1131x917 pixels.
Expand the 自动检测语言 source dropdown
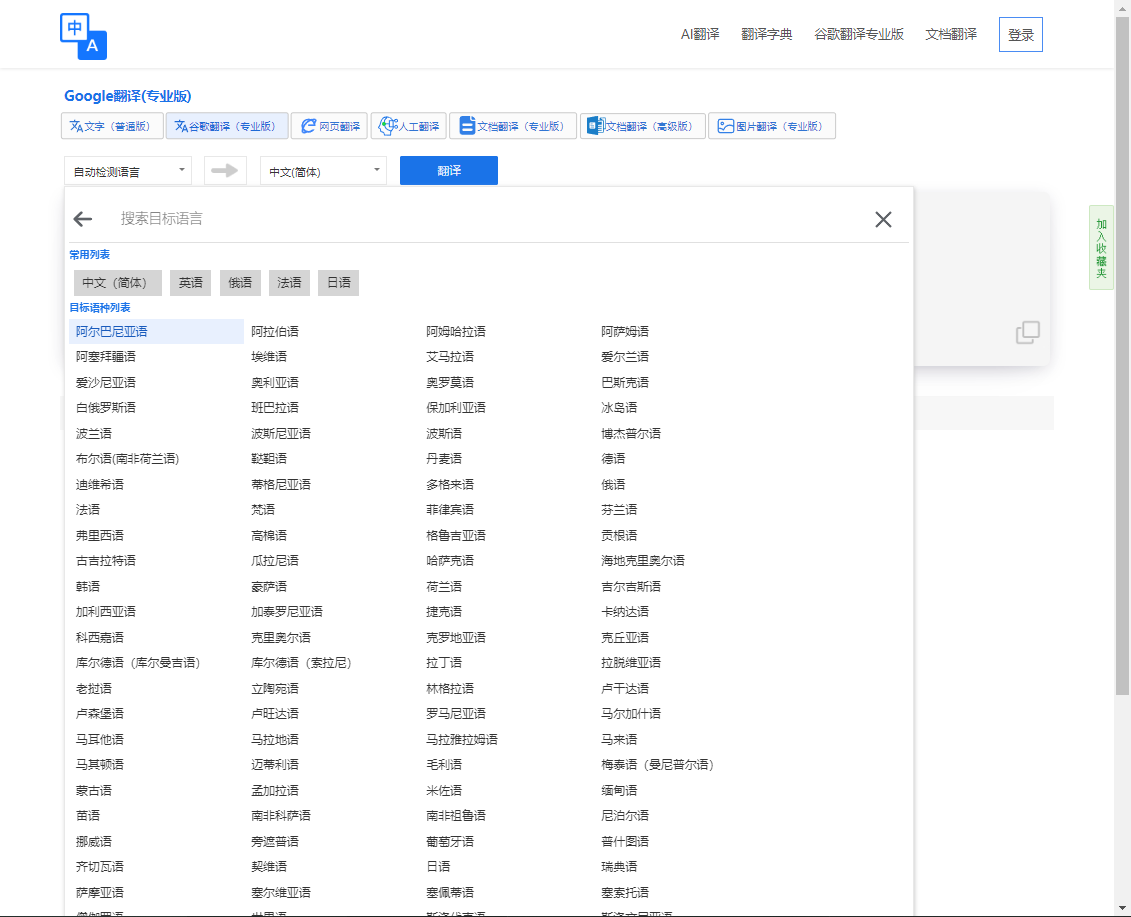(x=128, y=171)
